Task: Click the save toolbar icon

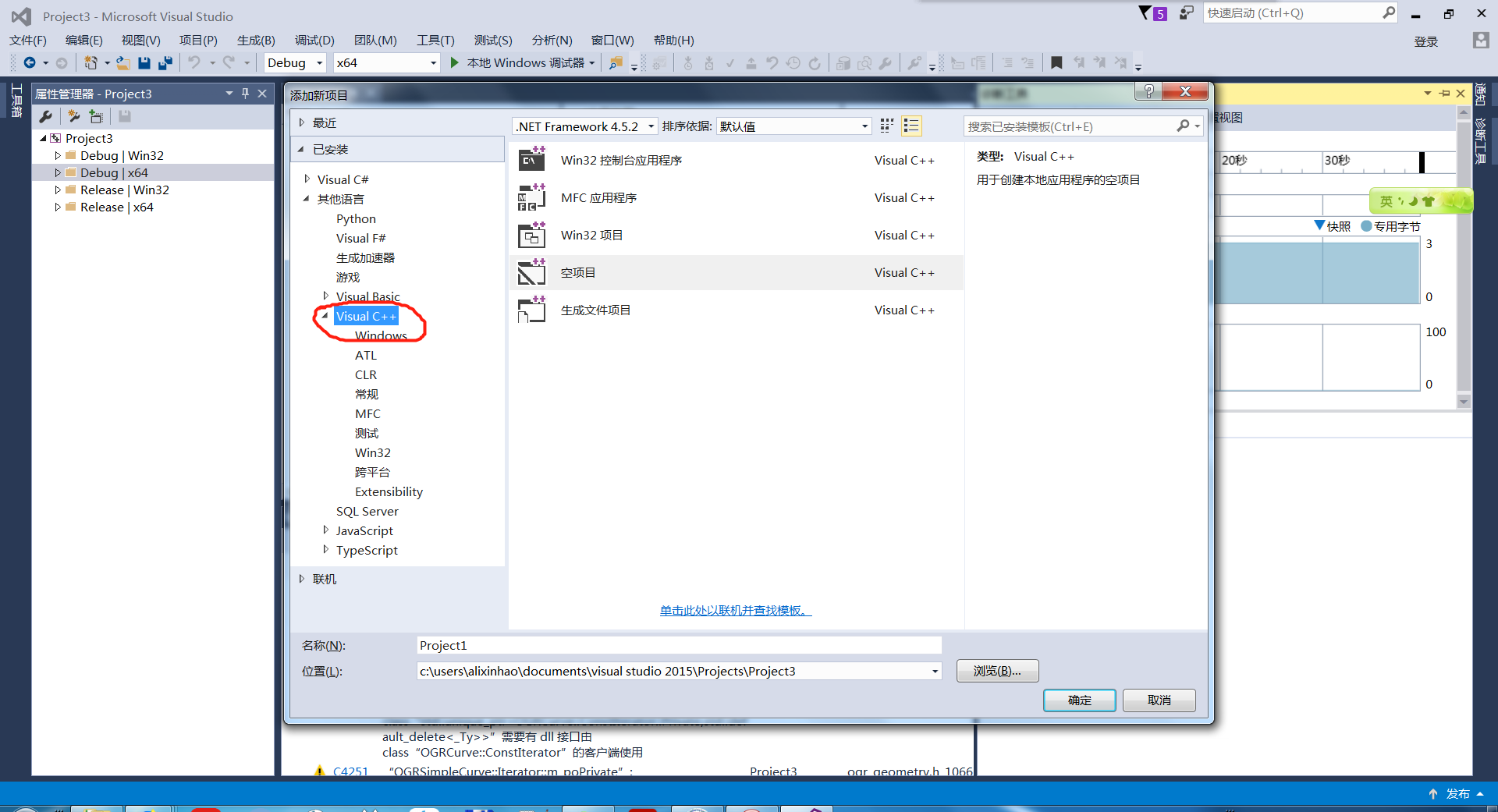Action: click(144, 63)
